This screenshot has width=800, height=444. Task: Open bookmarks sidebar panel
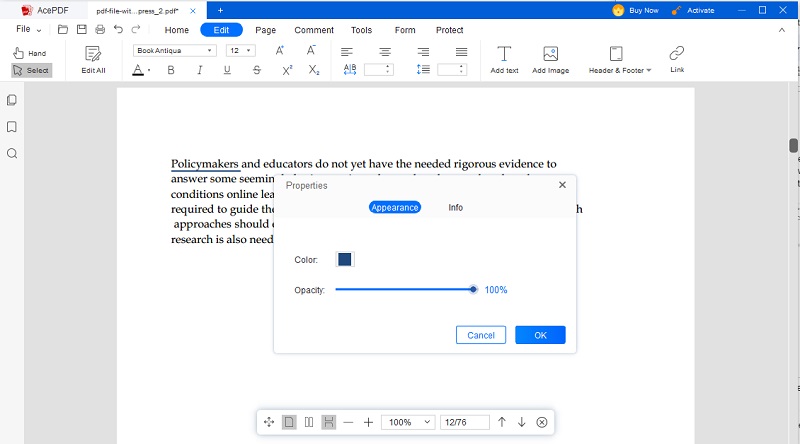12,127
